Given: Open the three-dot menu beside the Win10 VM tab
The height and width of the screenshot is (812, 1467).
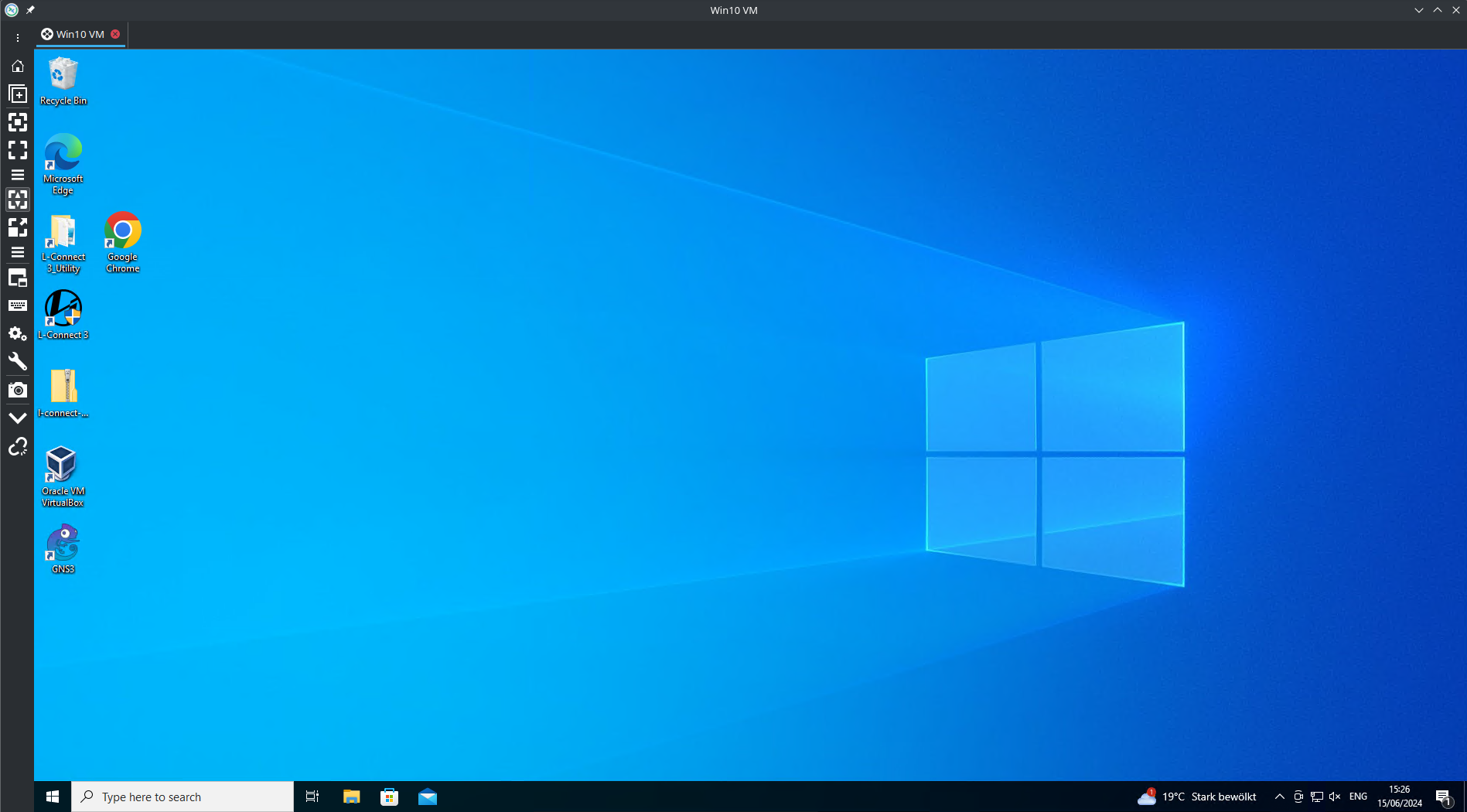Looking at the screenshot, I should [x=17, y=37].
